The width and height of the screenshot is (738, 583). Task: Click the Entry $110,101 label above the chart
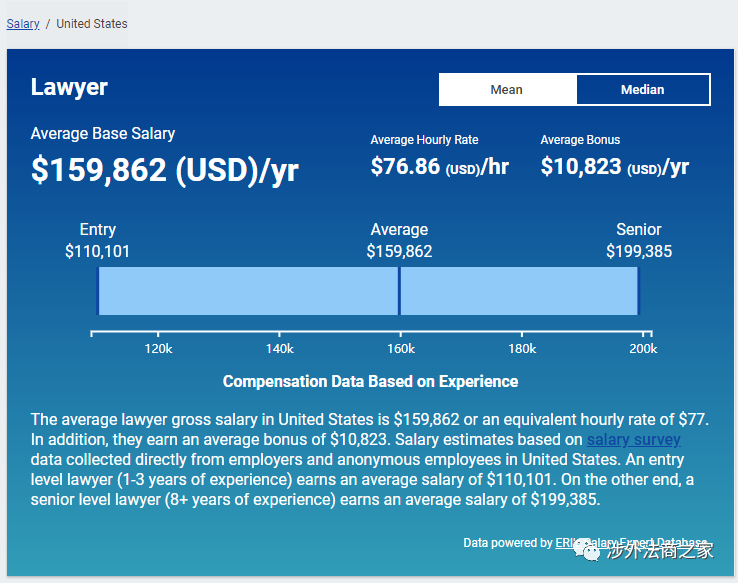(98, 241)
